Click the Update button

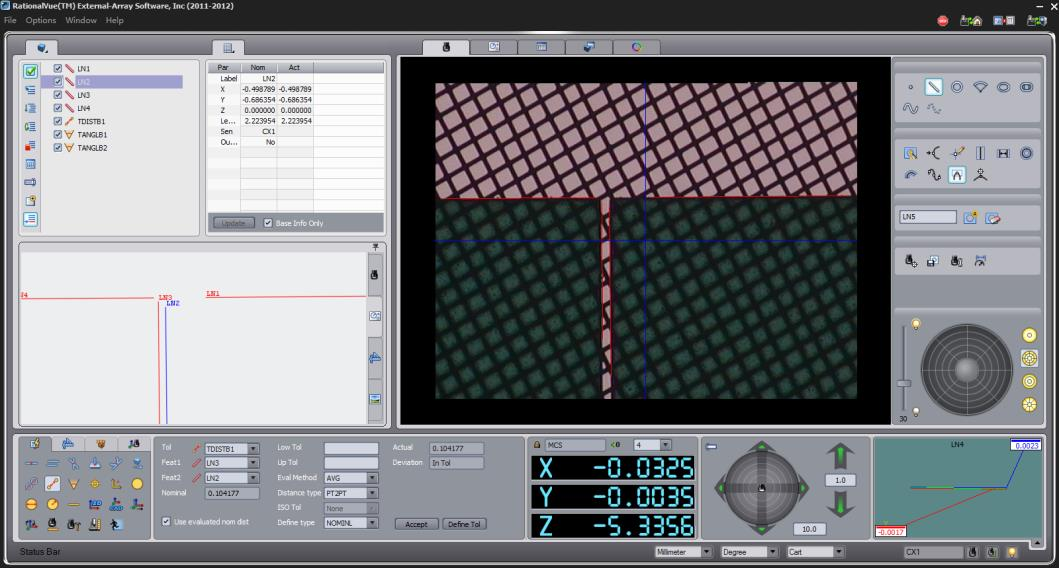(x=234, y=223)
